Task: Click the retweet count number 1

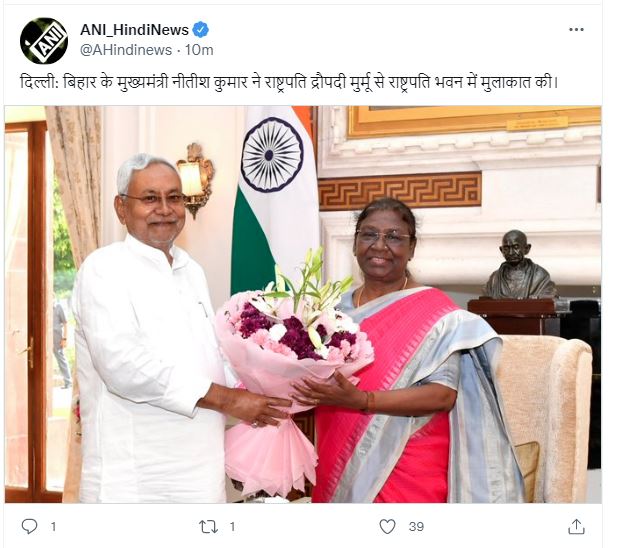Action: tap(232, 527)
